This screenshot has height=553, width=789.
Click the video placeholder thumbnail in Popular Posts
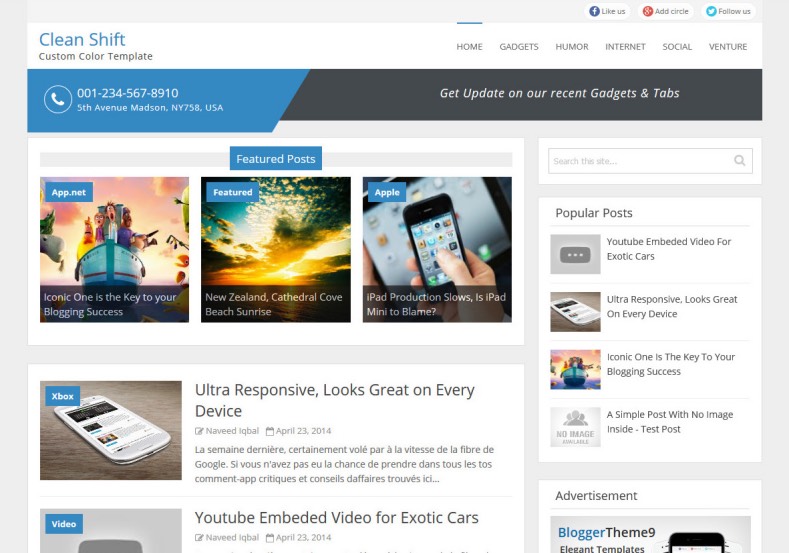coord(575,254)
